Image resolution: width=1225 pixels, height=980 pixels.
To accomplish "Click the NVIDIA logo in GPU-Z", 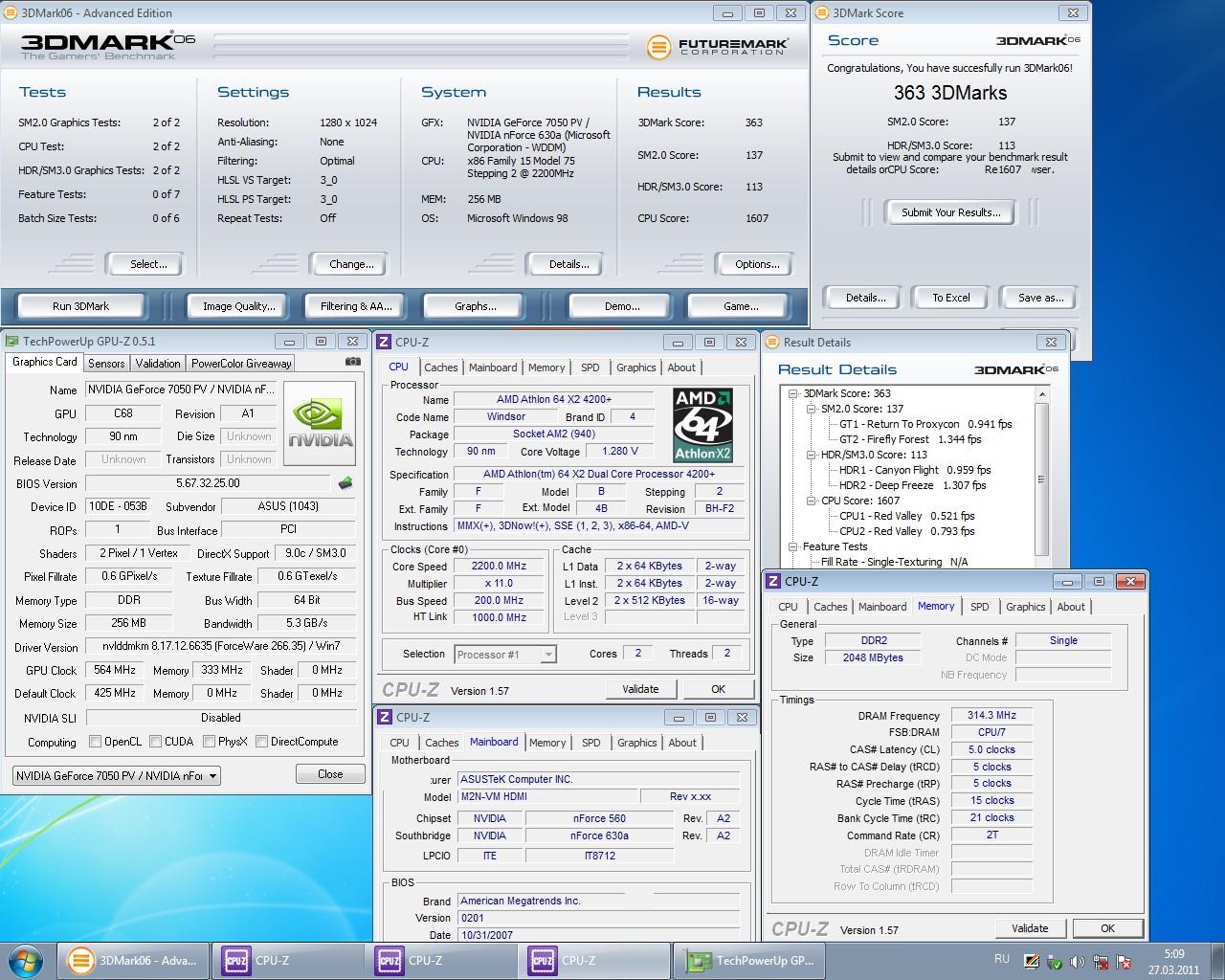I will coord(321,424).
